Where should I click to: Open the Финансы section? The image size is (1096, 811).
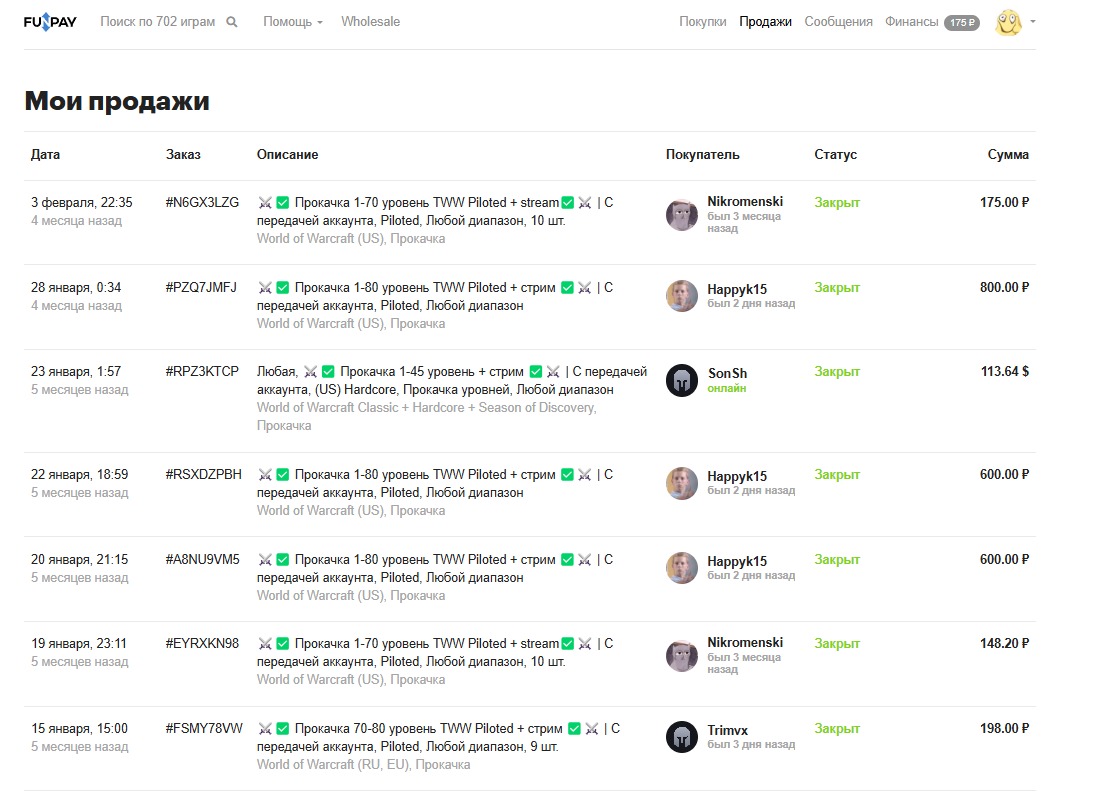pos(911,22)
